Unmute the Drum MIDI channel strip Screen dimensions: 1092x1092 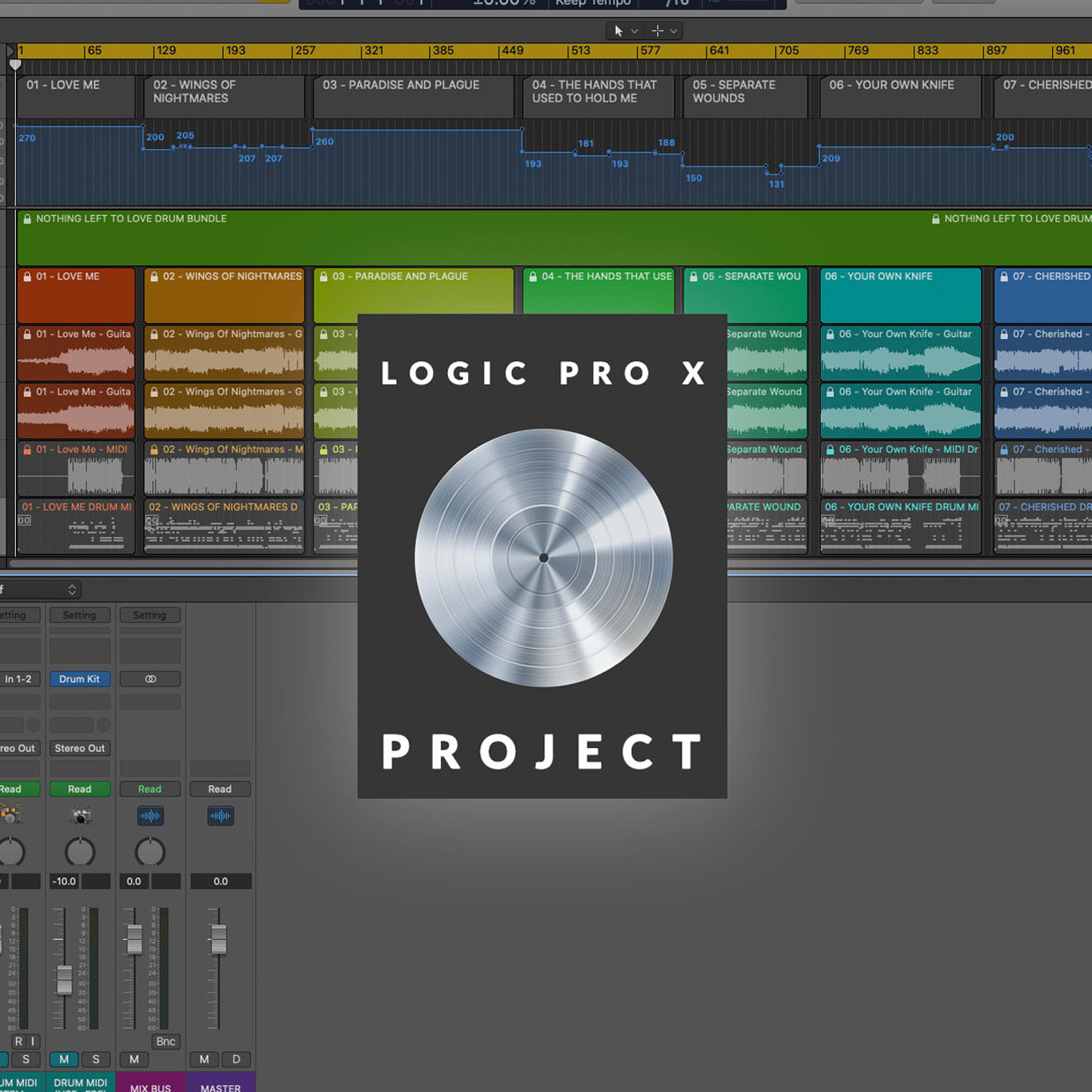[64, 1059]
